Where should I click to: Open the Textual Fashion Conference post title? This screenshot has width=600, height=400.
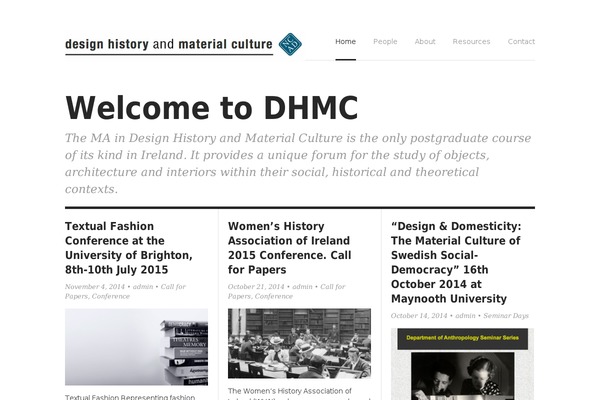(x=129, y=248)
